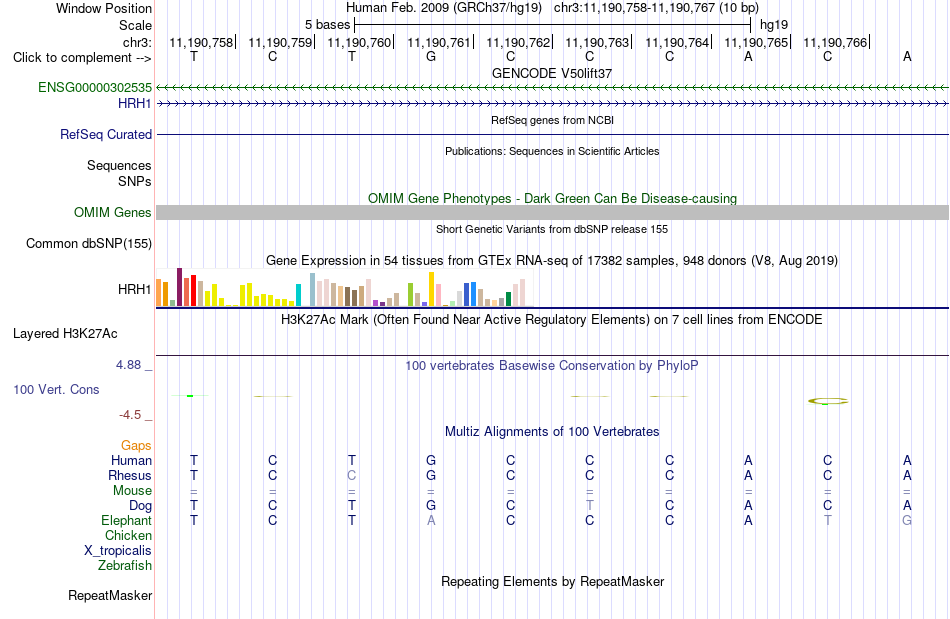Viewport: 950px width, 619px height.
Task: Click the 'GENCODE V50lift37' track title
Action: [x=552, y=73]
